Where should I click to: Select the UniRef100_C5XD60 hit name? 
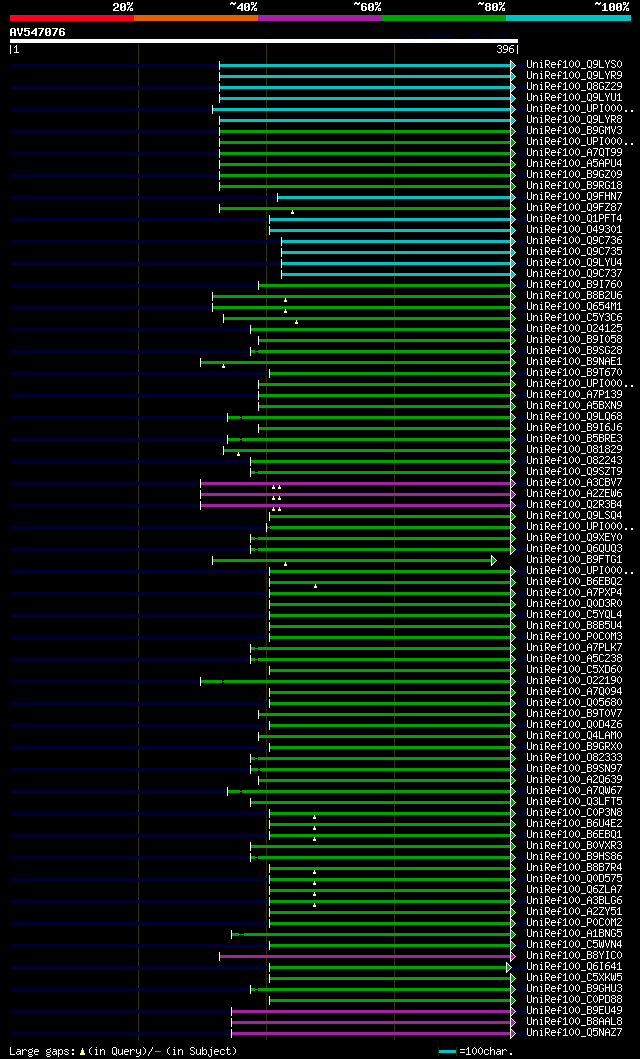coord(575,669)
